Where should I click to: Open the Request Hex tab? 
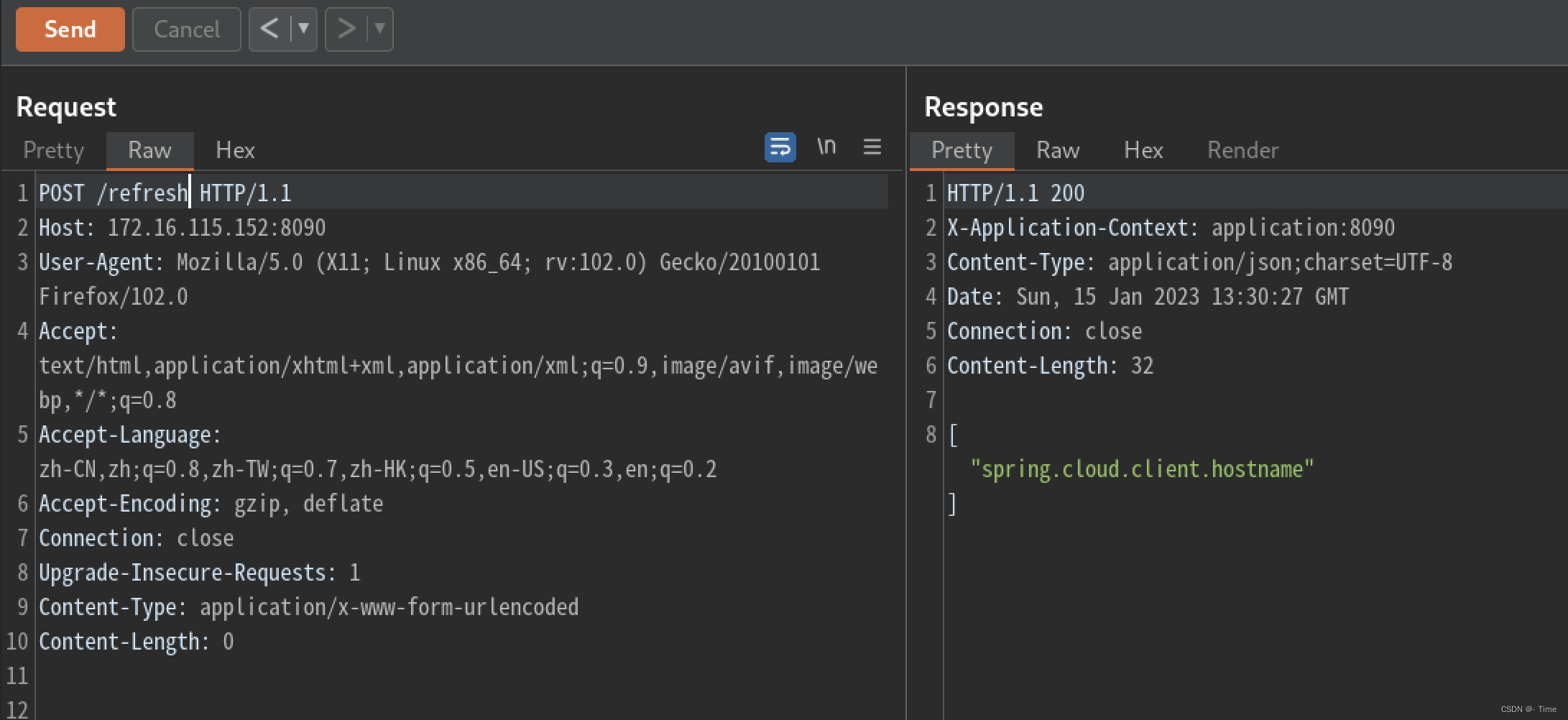coord(235,150)
